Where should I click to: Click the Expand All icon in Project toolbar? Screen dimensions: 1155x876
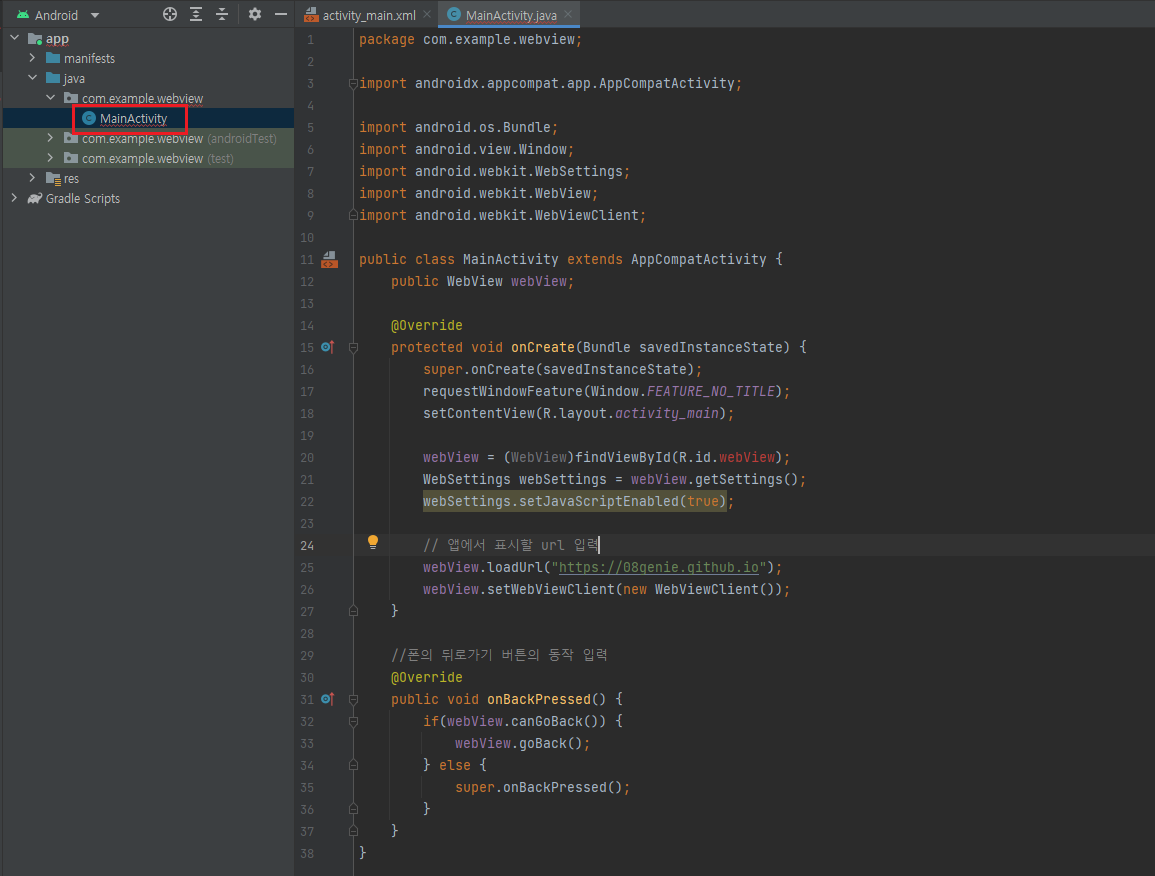pos(196,14)
